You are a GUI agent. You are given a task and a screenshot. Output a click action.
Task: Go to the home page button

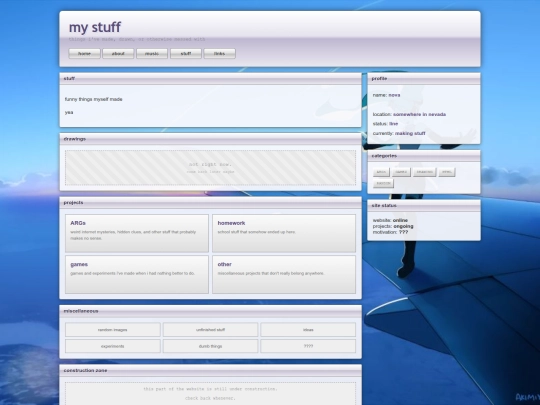click(x=84, y=53)
